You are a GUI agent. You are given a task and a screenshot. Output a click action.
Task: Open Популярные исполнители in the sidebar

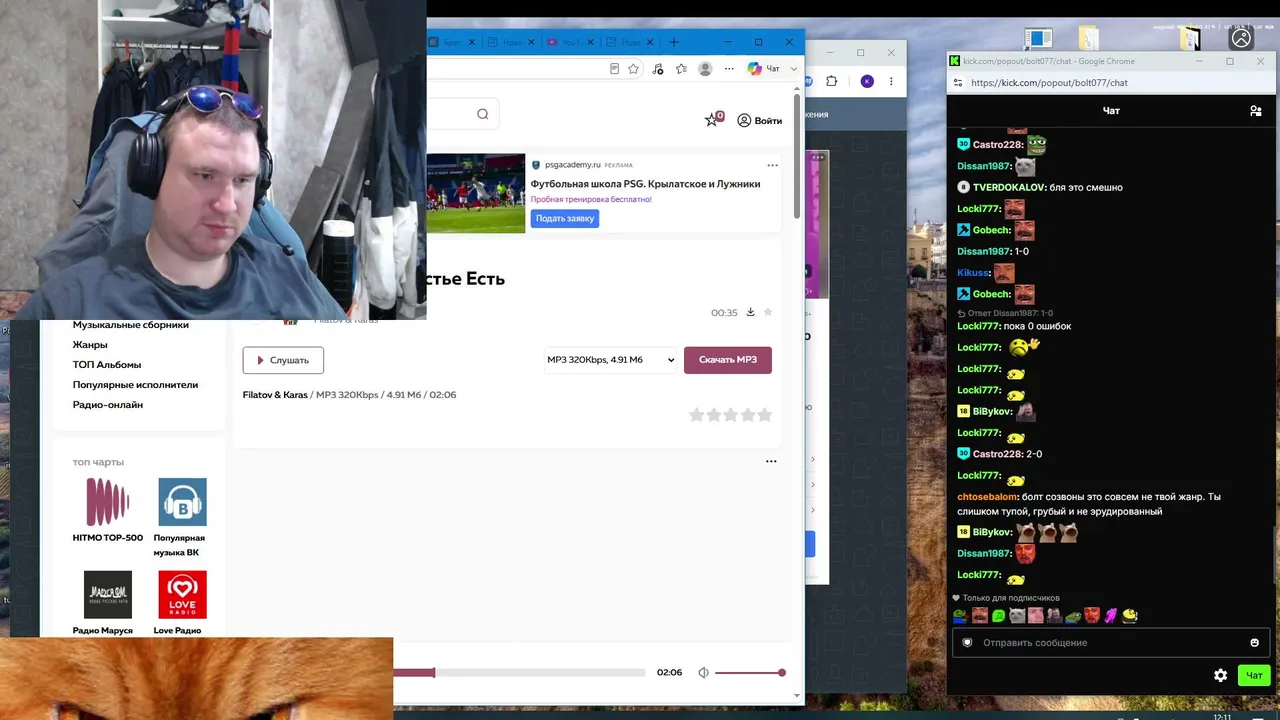point(135,385)
